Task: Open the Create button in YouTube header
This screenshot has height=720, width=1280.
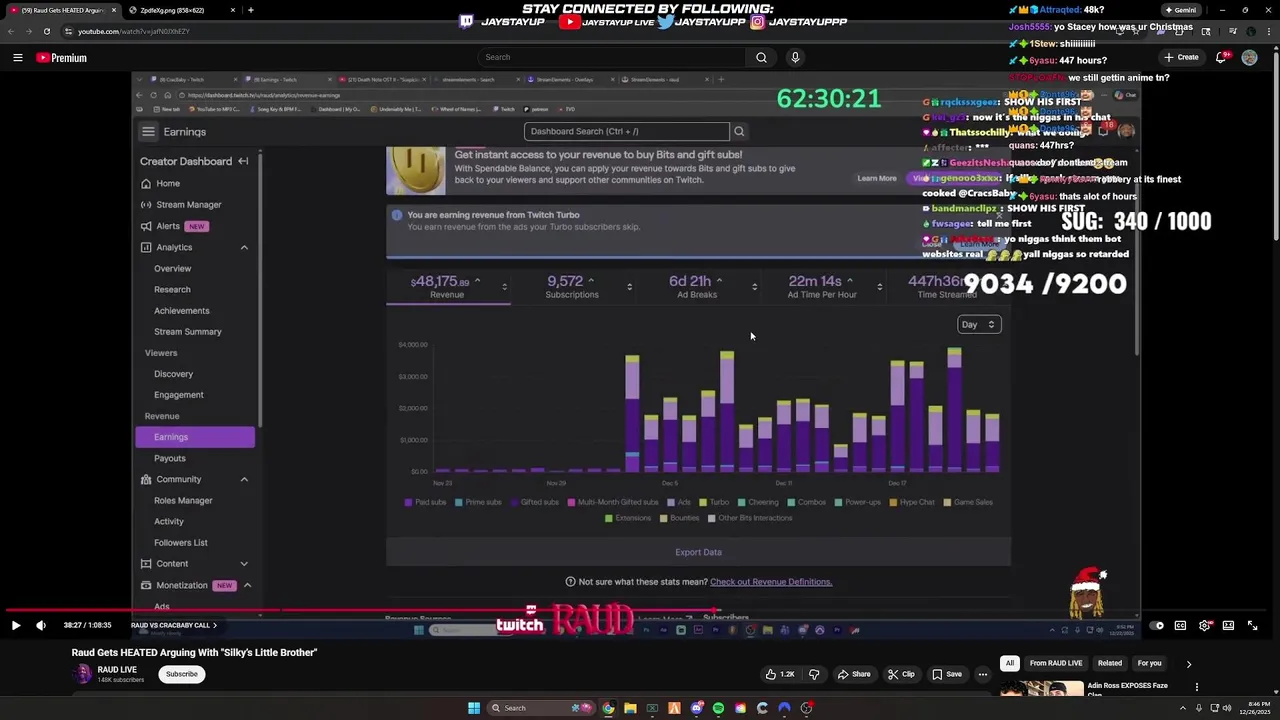Action: click(x=1181, y=58)
